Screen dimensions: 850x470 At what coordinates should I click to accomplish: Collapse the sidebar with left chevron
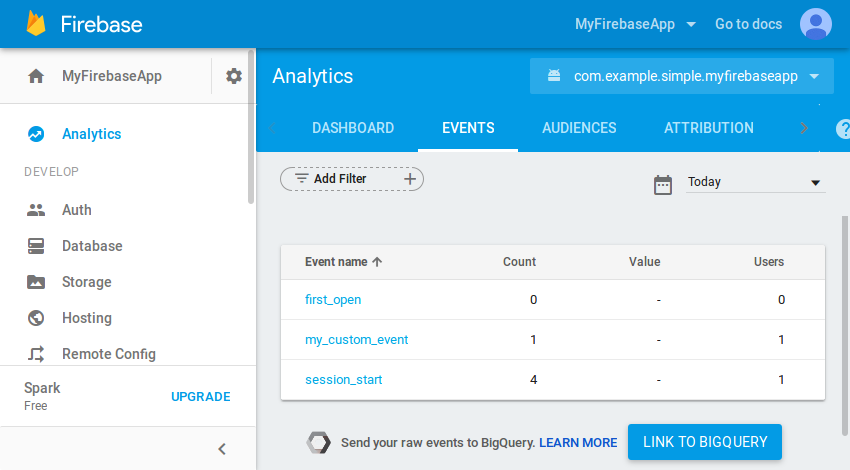[222, 449]
